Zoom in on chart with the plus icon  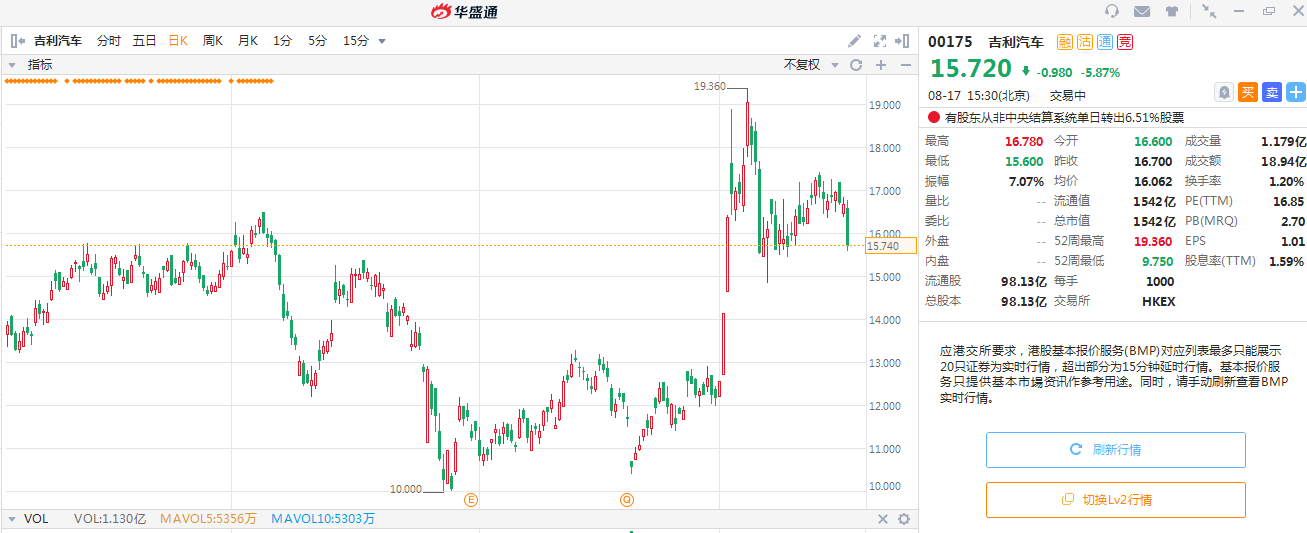click(x=881, y=65)
